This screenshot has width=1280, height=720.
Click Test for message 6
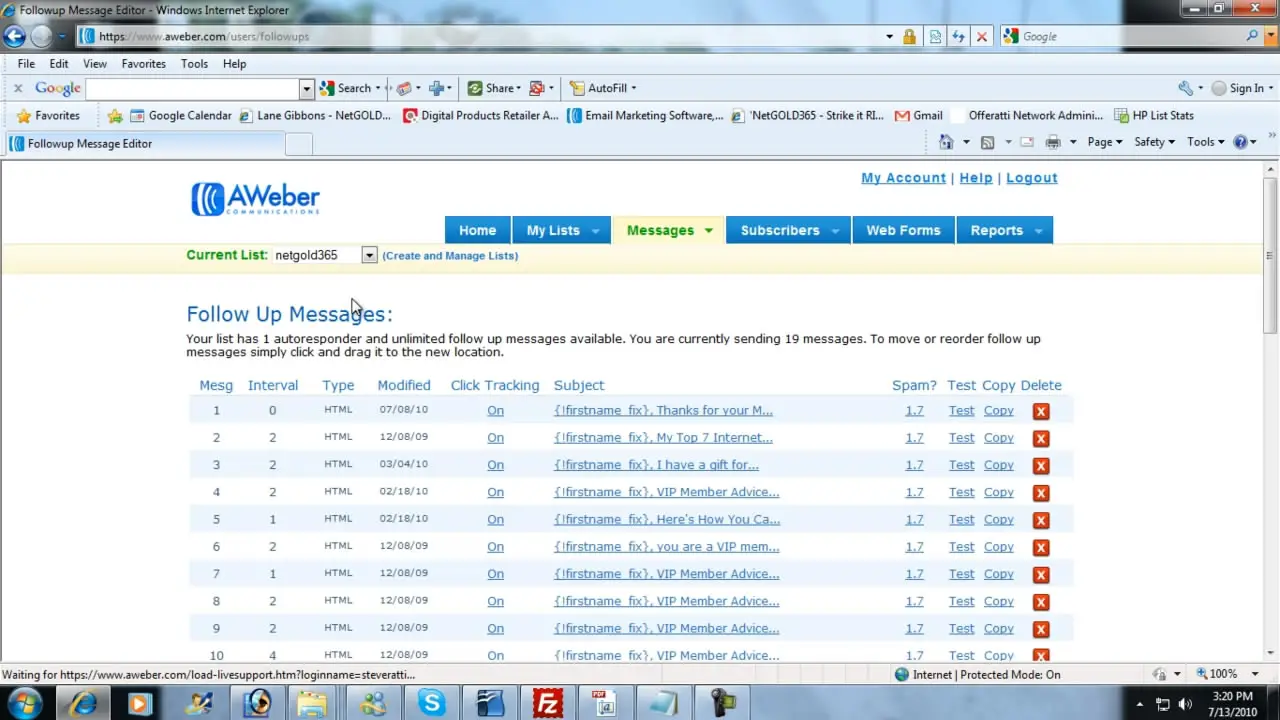coord(961,547)
